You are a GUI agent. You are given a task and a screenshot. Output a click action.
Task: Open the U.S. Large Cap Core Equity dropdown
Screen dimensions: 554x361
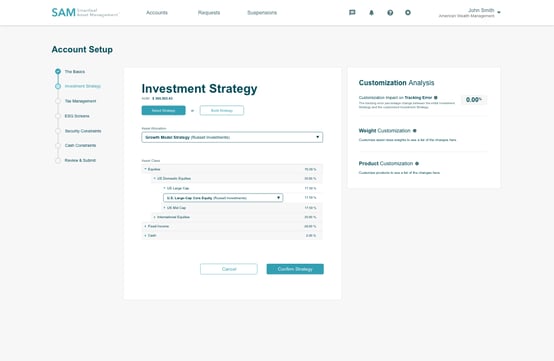click(223, 198)
